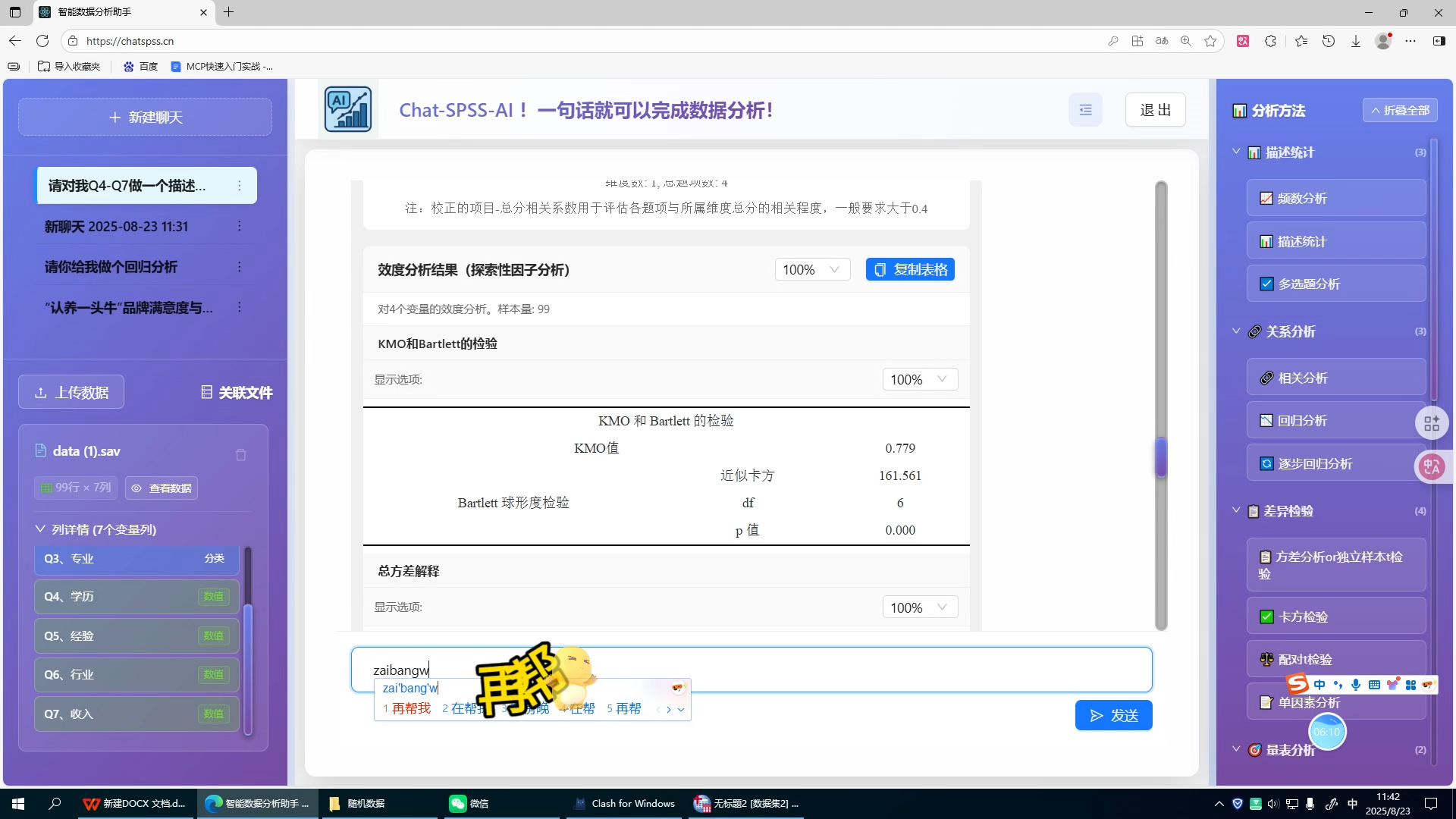The height and width of the screenshot is (819, 1456).
Task: Open Windows Start menu
Action: click(18, 803)
